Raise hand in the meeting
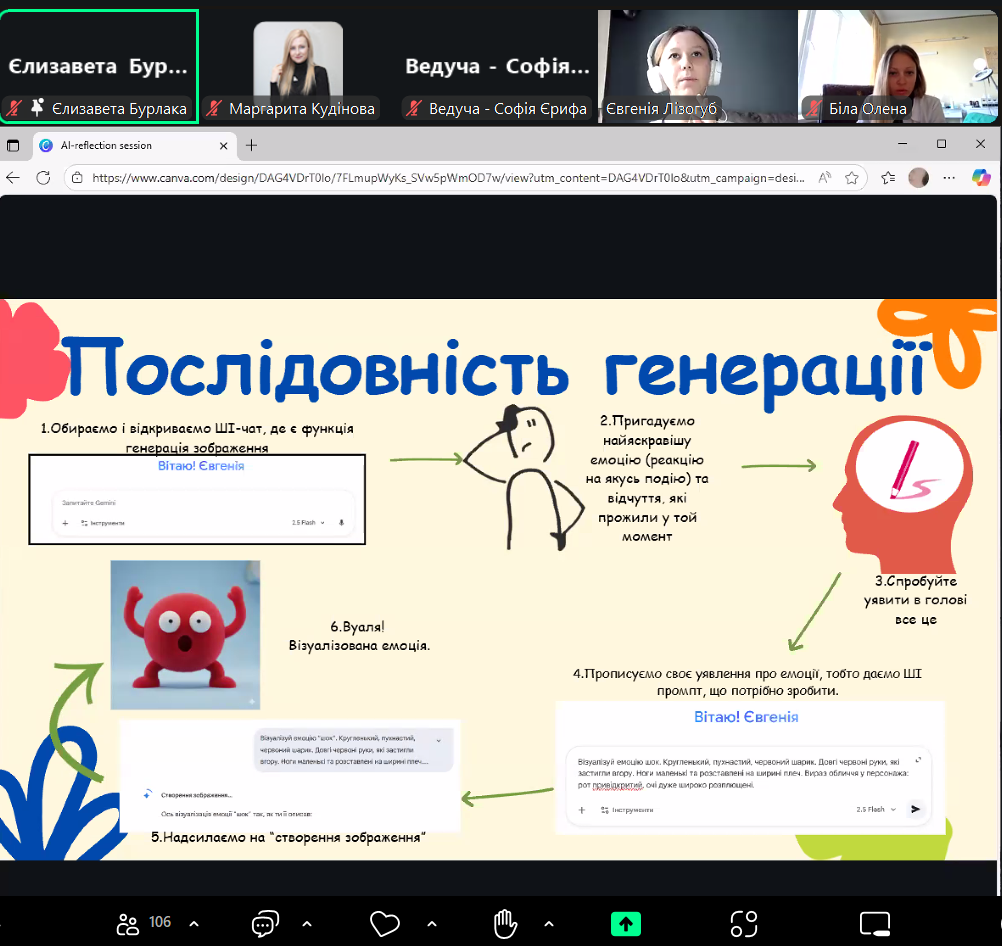This screenshot has width=1002, height=946. pos(507,922)
